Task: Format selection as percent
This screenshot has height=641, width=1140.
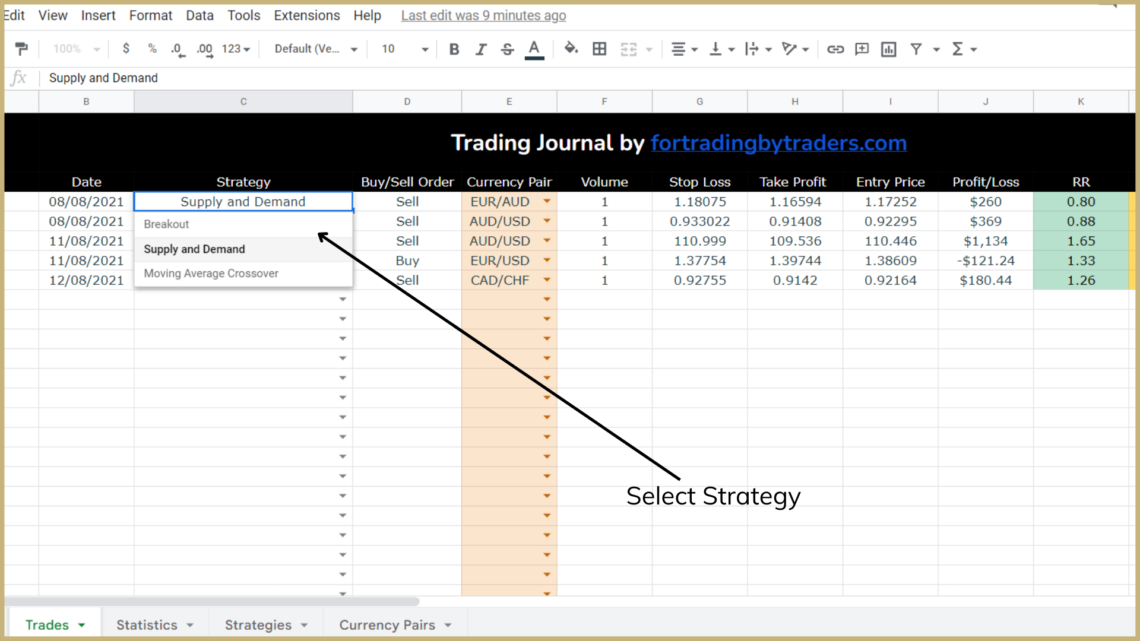Action: click(152, 48)
